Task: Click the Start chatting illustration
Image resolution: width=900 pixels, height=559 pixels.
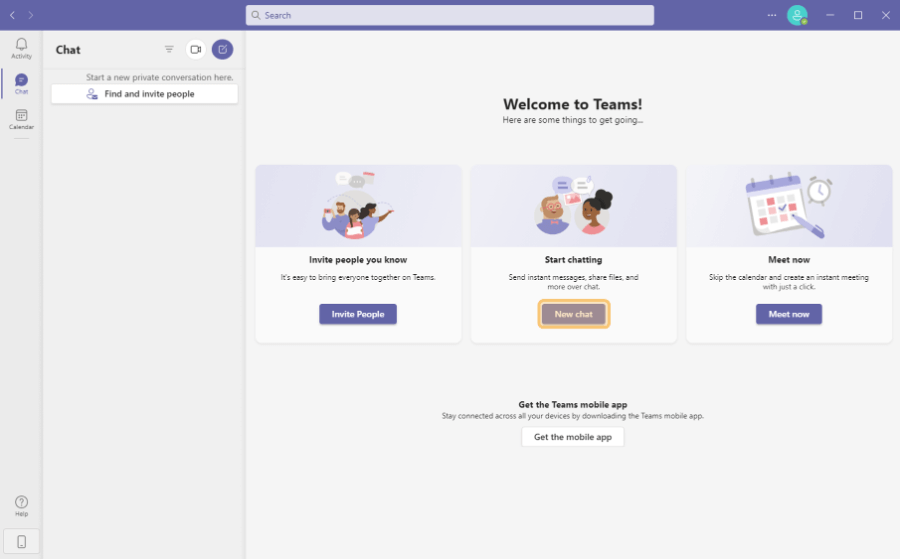Action: (x=573, y=205)
